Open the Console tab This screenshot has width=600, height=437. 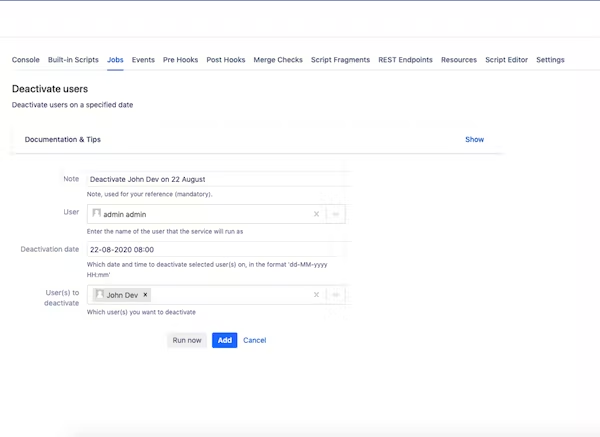point(26,60)
